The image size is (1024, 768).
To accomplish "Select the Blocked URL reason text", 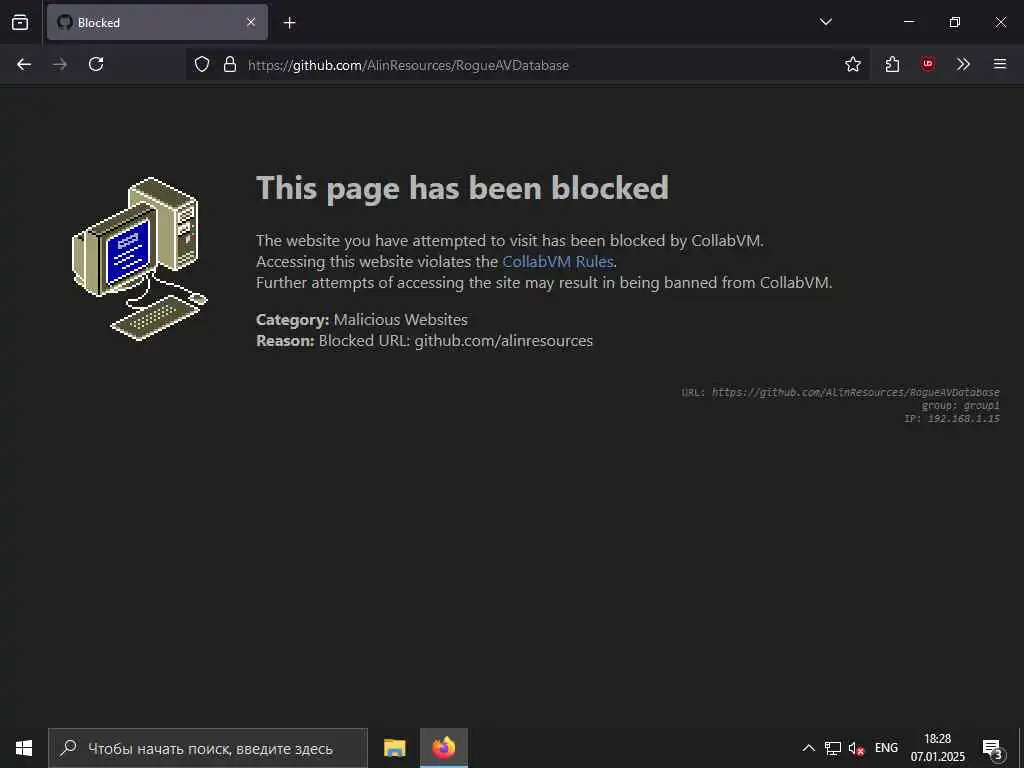I will (424, 340).
